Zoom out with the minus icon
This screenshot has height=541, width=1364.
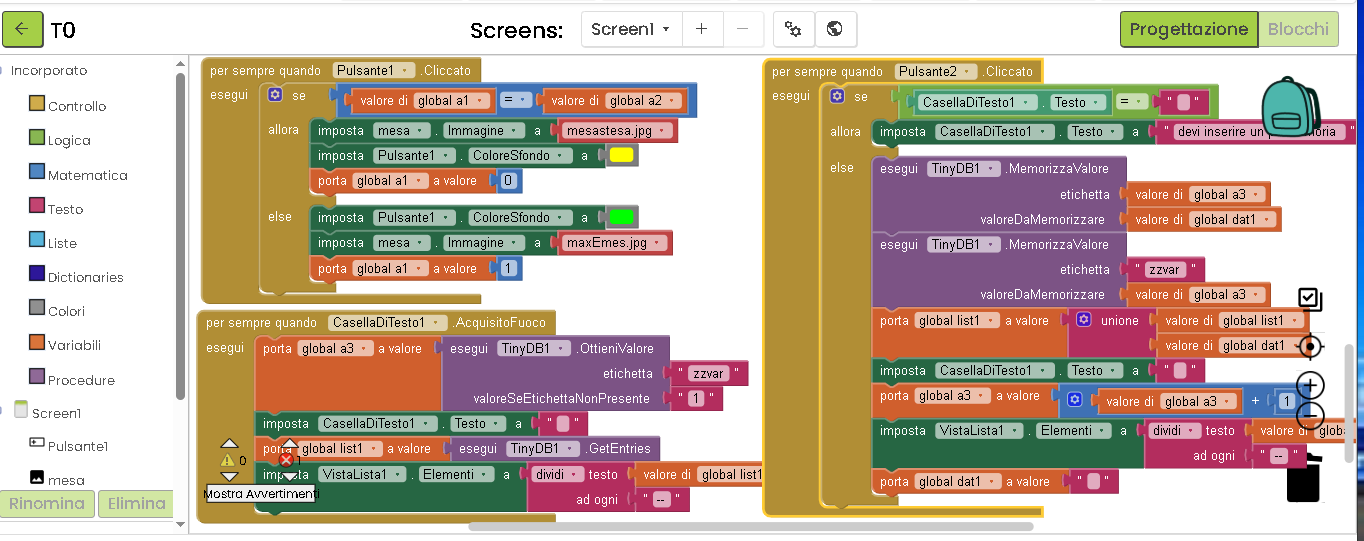[1310, 416]
